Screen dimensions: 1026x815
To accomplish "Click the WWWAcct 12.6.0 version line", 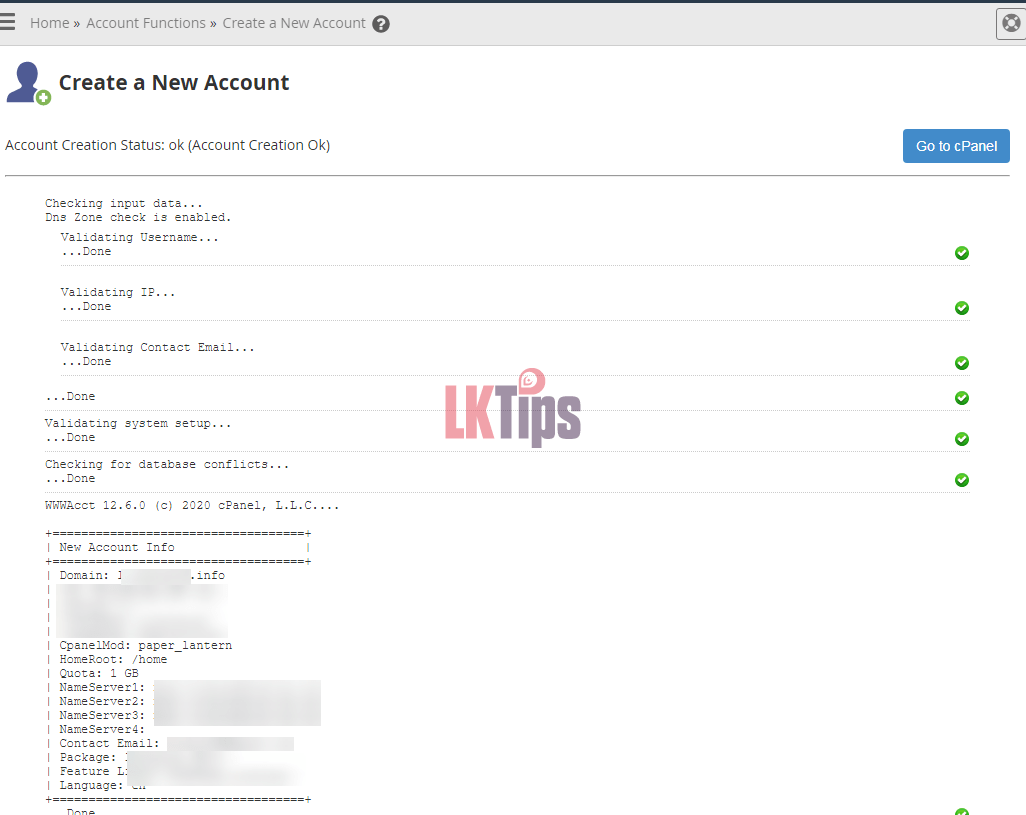I will [x=192, y=506].
